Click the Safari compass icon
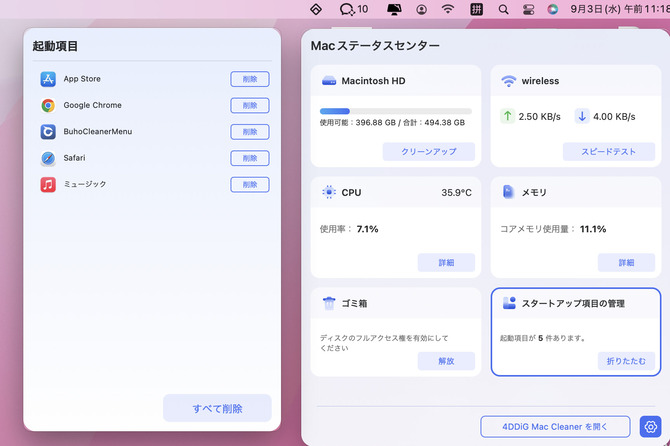 48,158
